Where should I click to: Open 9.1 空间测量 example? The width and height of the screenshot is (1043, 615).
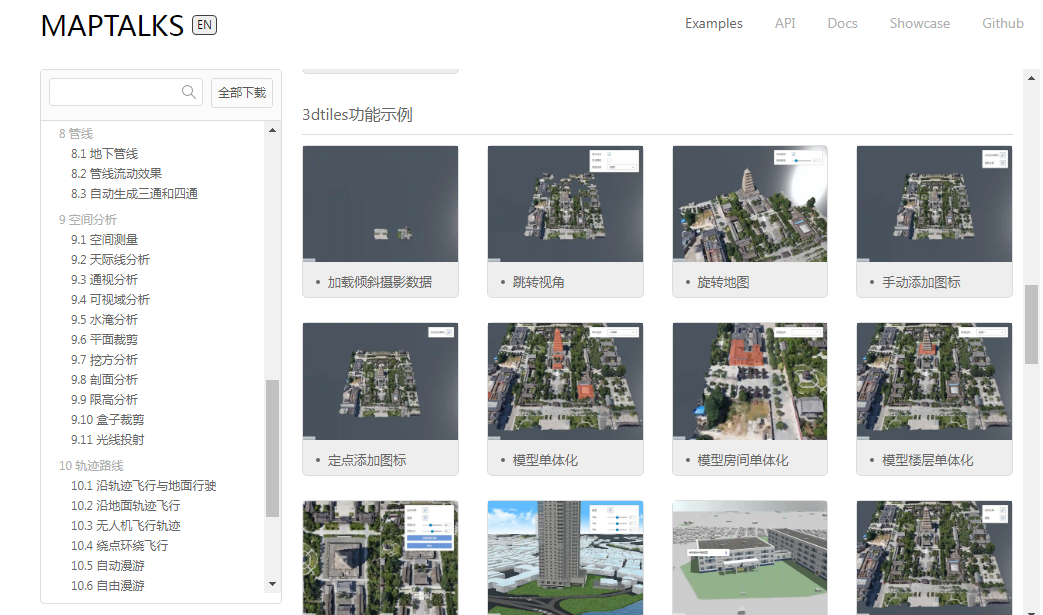(x=104, y=239)
